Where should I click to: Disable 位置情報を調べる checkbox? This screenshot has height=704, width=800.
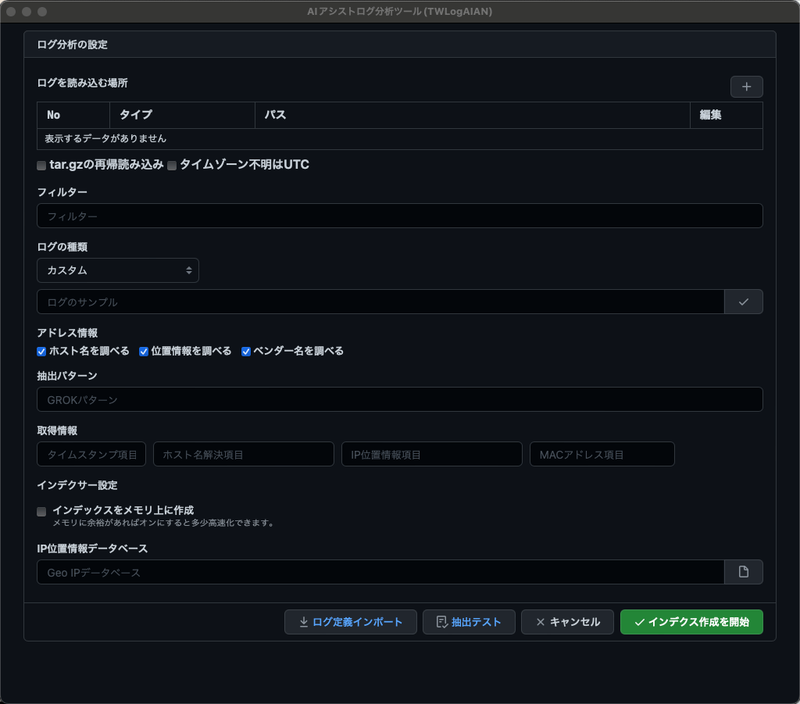click(x=144, y=351)
